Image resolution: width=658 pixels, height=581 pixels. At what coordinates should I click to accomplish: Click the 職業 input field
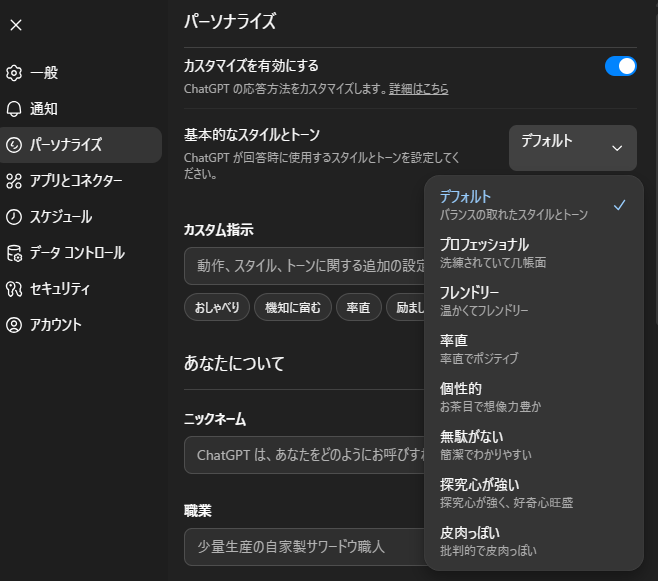(x=305, y=547)
